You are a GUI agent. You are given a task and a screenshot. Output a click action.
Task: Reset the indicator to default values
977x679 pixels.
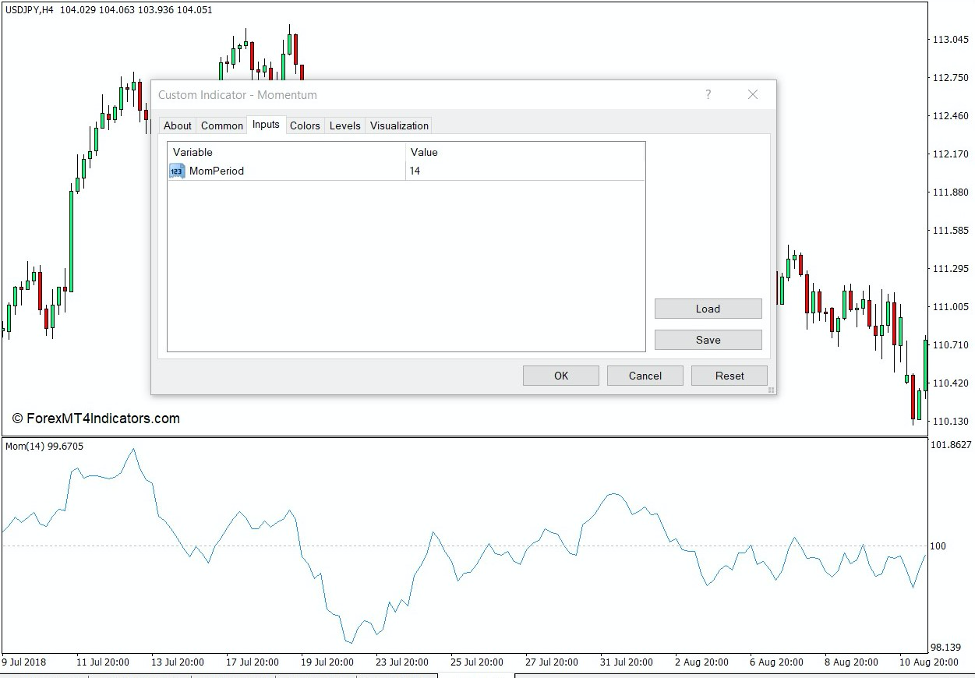click(x=729, y=375)
